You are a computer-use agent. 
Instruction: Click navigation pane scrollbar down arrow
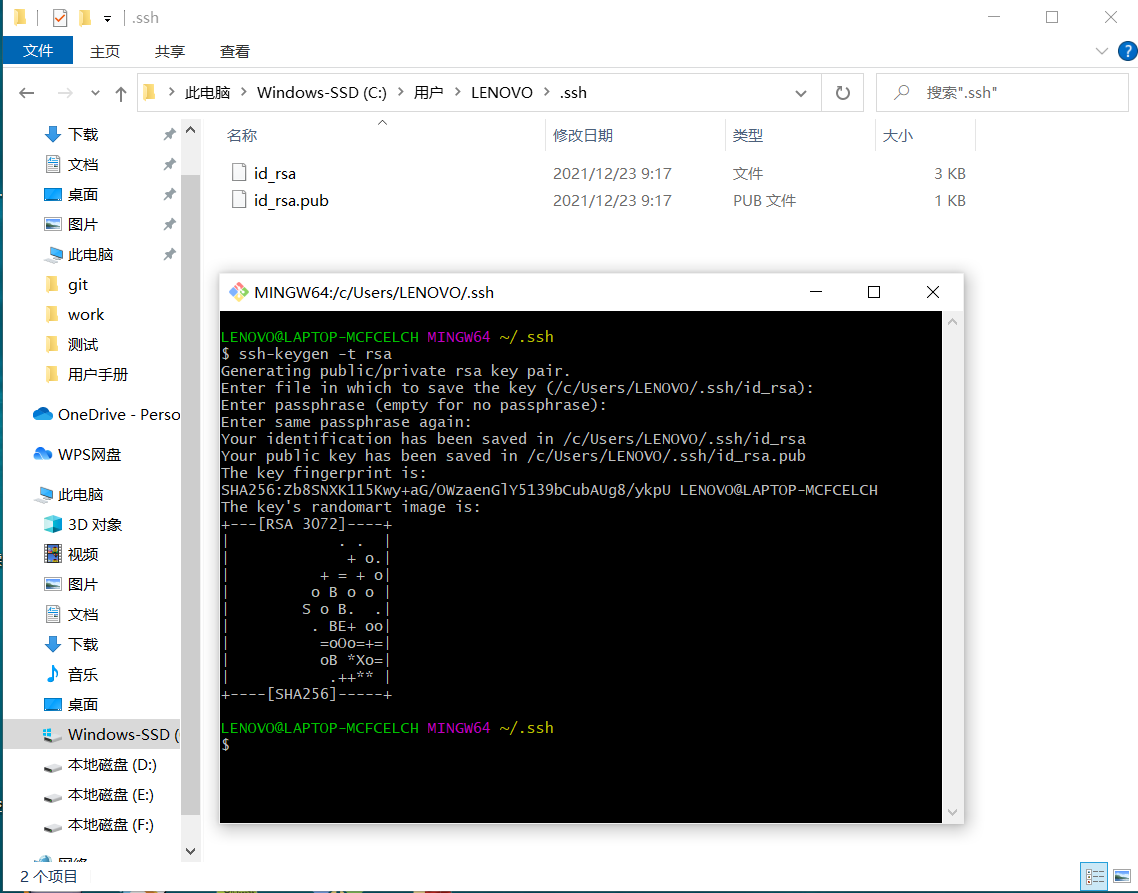[190, 851]
